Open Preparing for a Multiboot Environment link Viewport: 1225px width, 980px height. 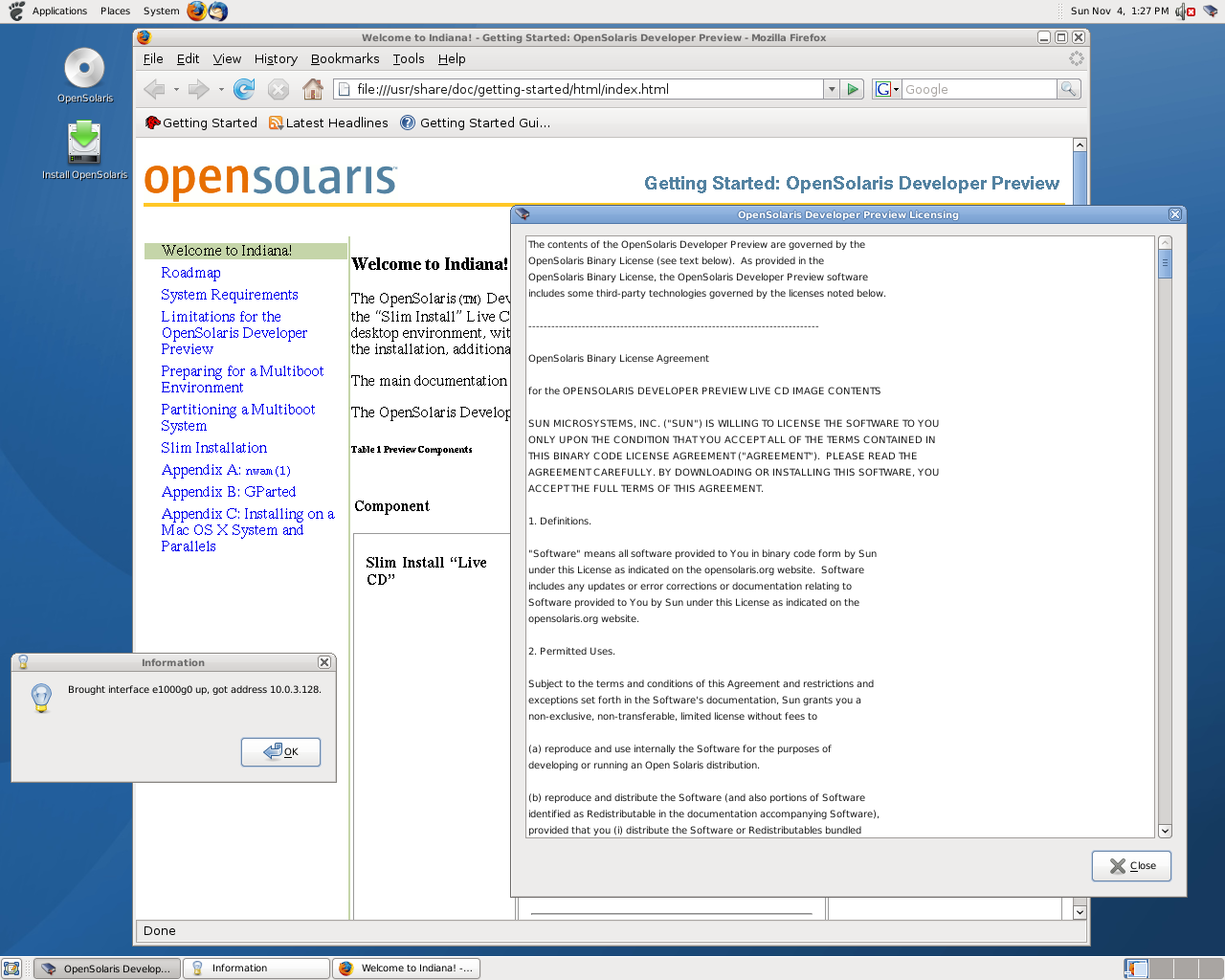[242, 379]
